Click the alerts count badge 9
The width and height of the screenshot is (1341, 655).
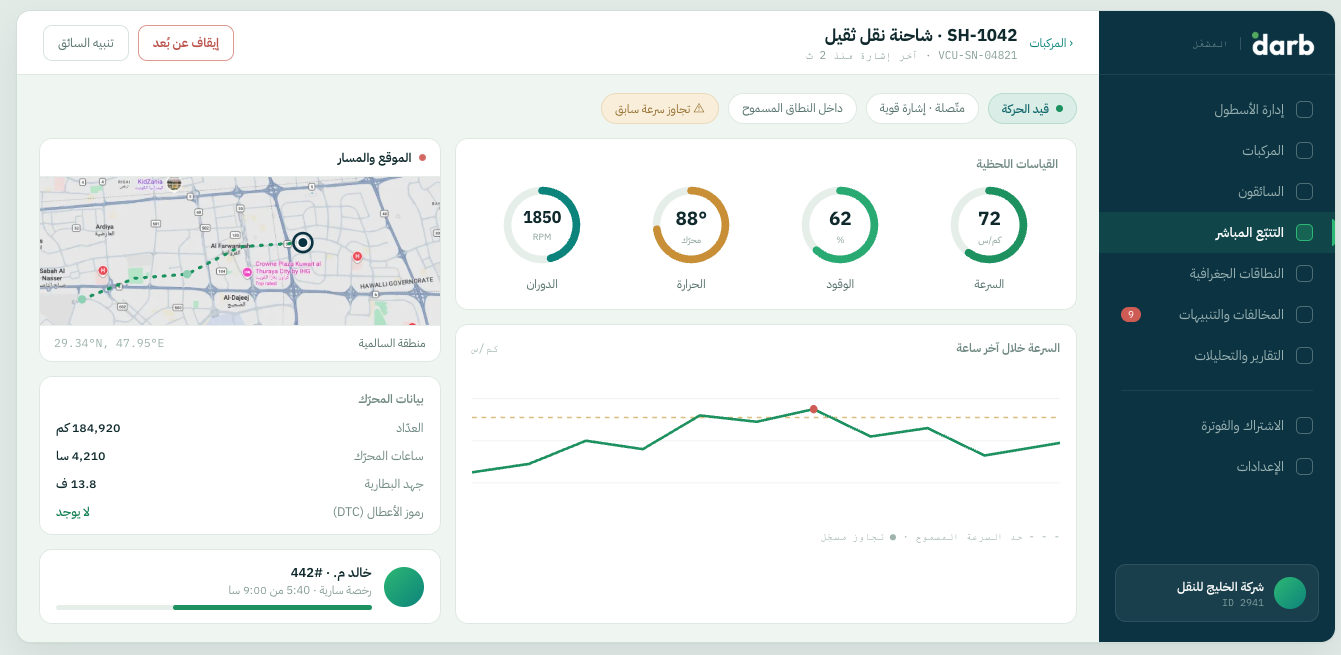point(1131,315)
